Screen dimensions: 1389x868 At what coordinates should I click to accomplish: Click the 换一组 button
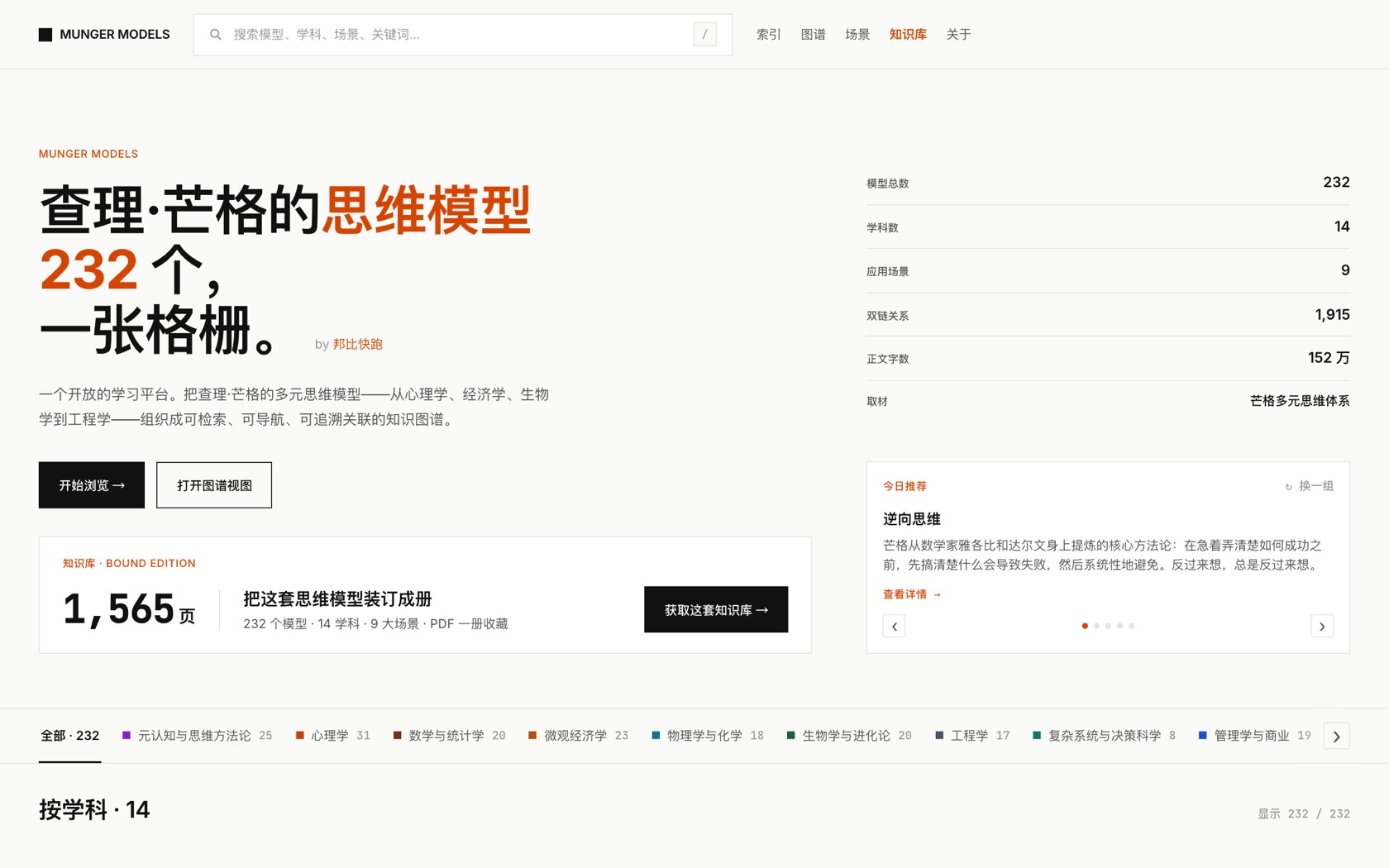1309,486
